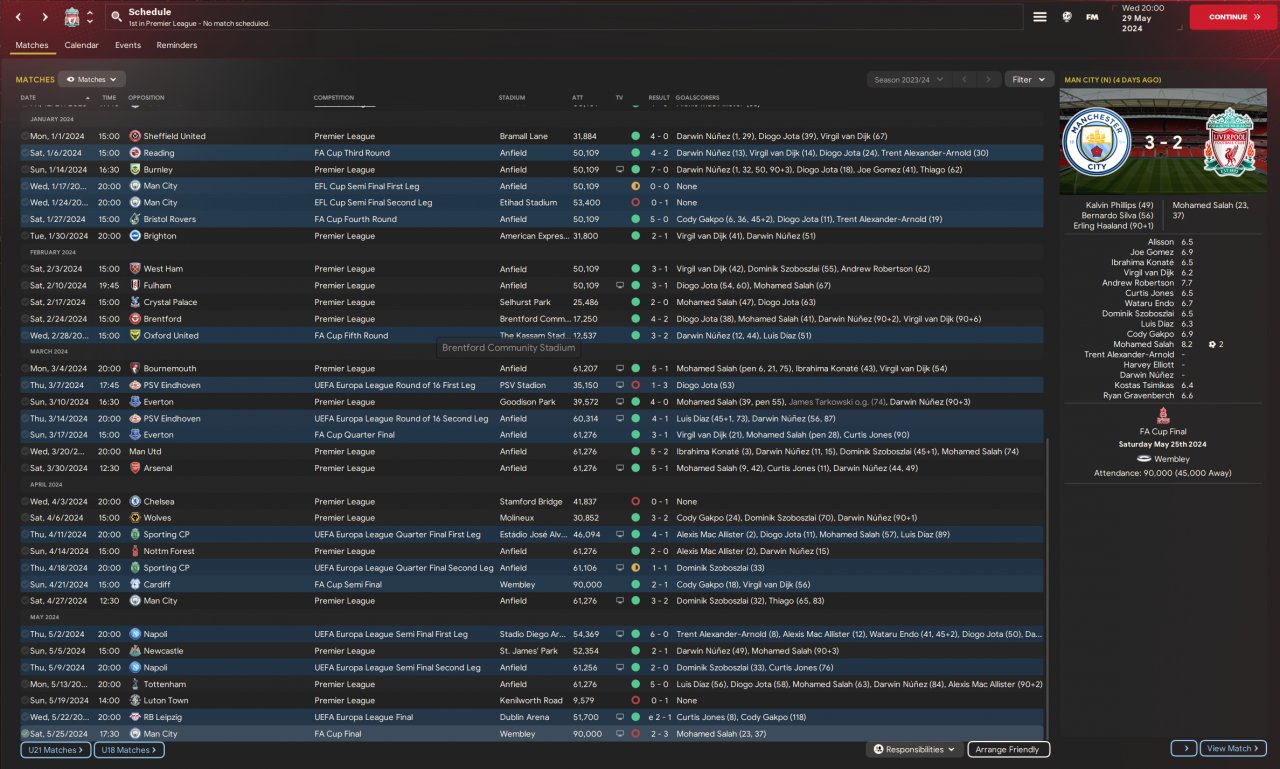
Task: Click the club switcher up/down chevrons
Action: click(x=90, y=17)
